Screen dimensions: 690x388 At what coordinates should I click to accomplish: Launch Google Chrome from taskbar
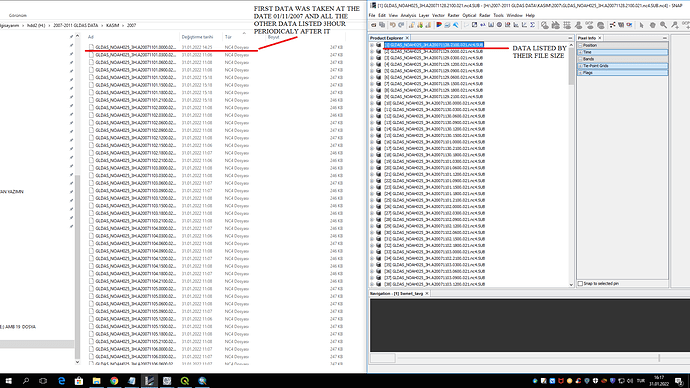[114, 381]
